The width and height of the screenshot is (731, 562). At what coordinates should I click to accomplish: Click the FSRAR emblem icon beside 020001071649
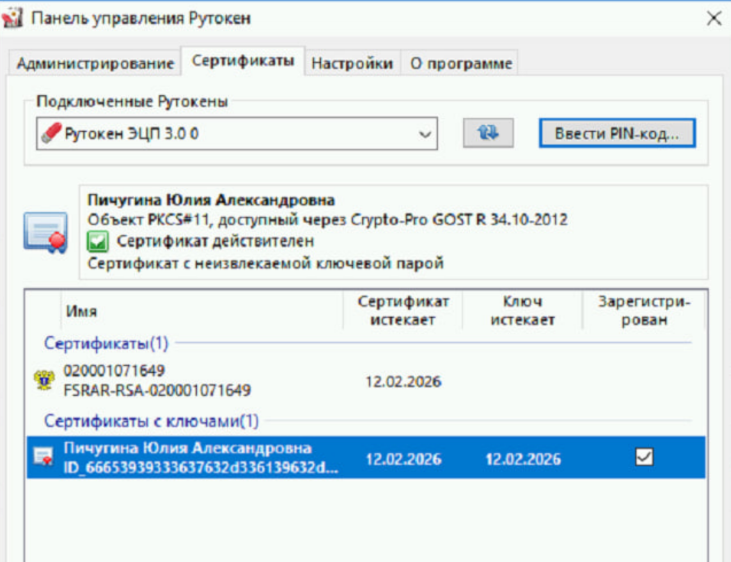44,381
